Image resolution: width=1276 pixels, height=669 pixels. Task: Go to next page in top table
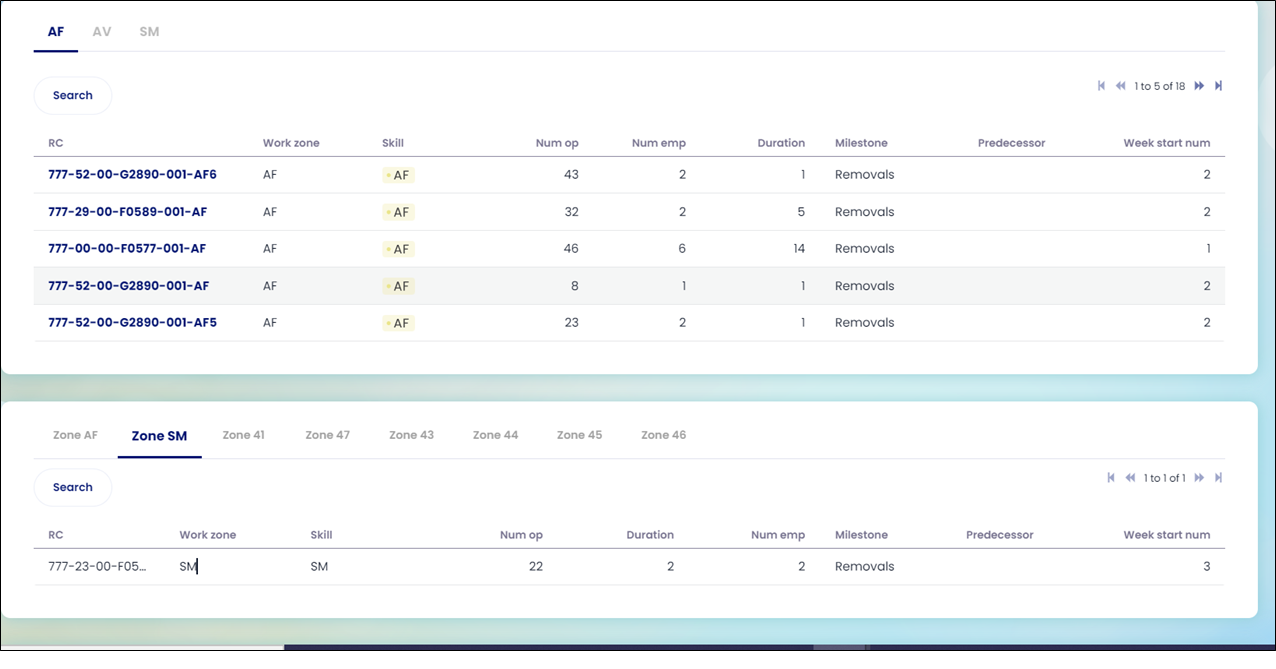1199,86
